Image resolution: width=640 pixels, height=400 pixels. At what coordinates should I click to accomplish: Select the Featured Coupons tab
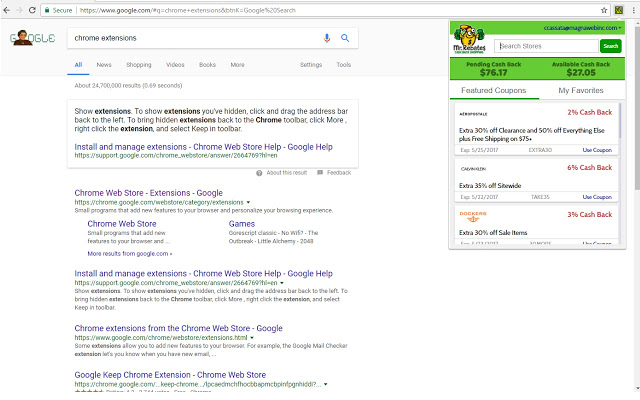[x=494, y=91]
